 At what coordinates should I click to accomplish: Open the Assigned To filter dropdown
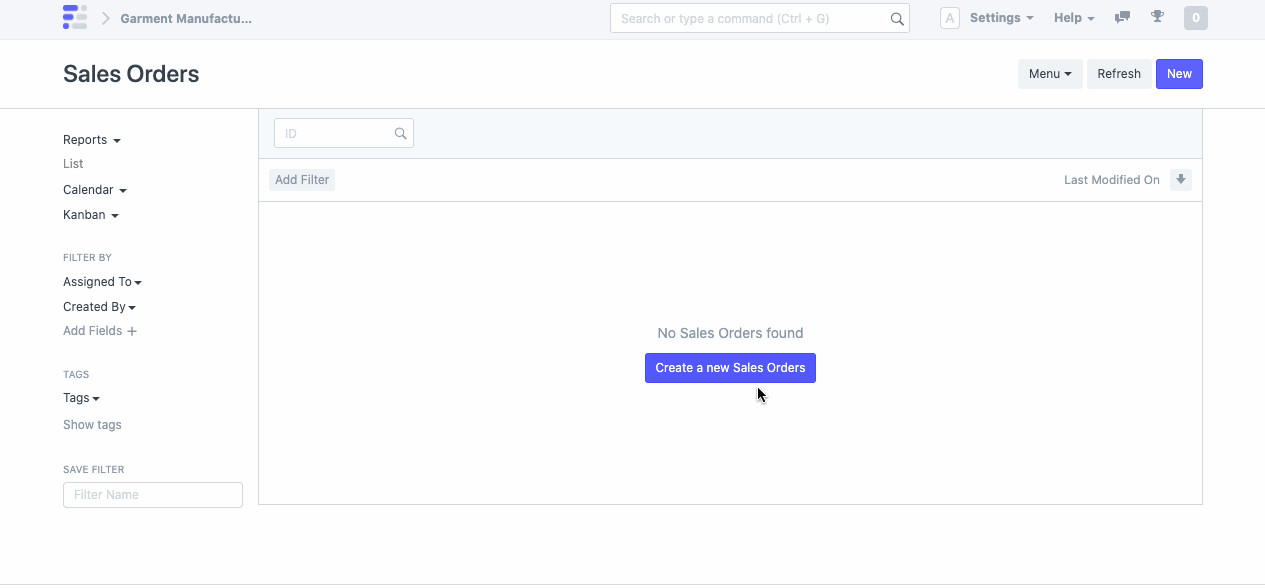pos(102,282)
